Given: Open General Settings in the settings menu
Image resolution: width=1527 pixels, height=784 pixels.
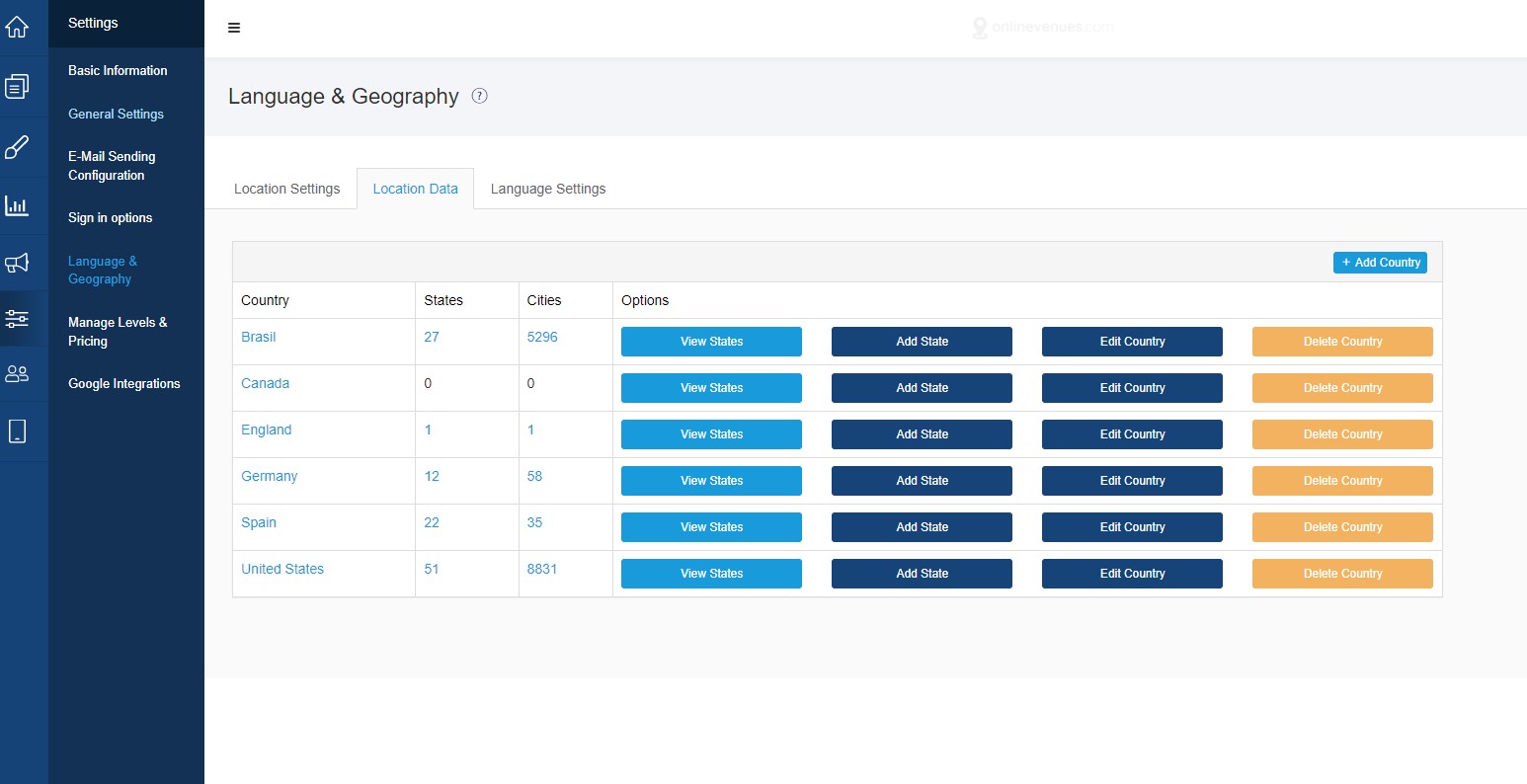Looking at the screenshot, I should click(116, 114).
